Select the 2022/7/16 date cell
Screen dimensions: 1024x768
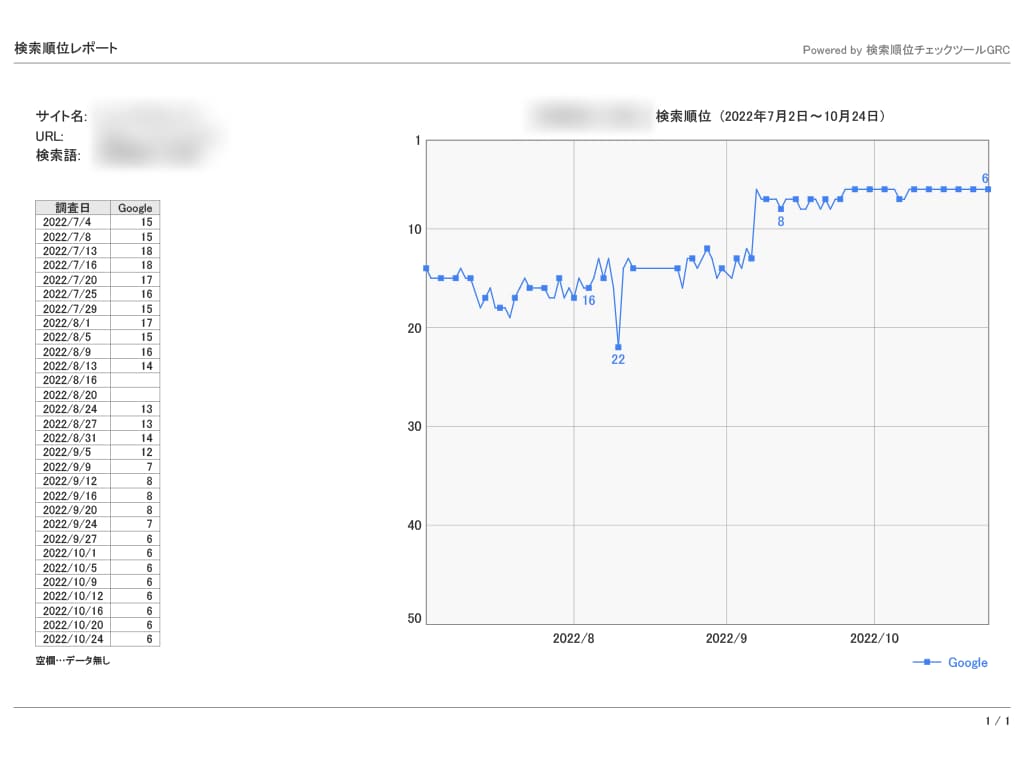(x=72, y=265)
